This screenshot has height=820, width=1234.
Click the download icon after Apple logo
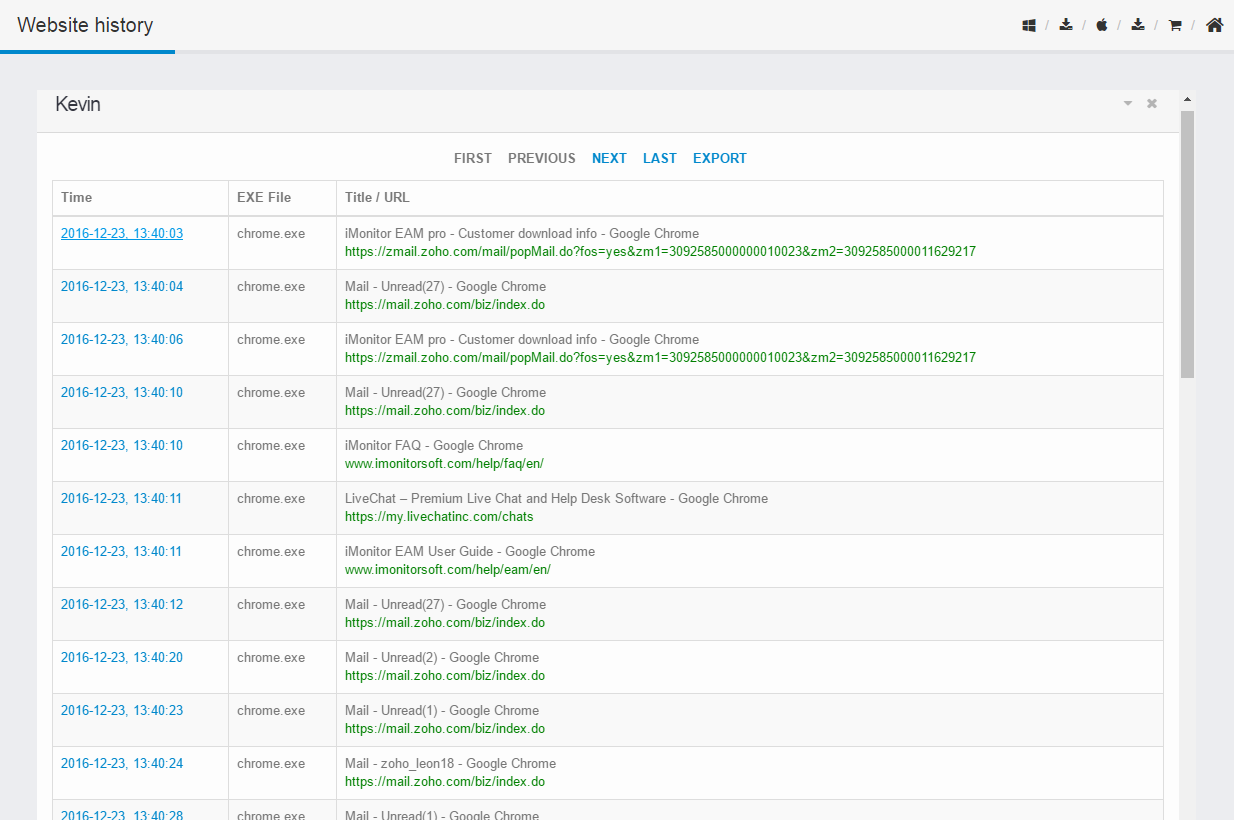point(1138,25)
